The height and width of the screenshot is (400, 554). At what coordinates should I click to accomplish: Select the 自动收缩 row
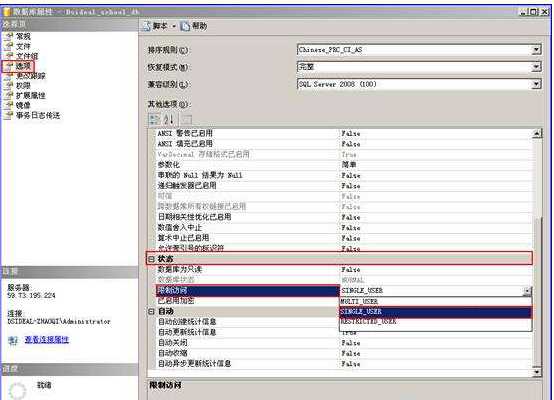343,353
